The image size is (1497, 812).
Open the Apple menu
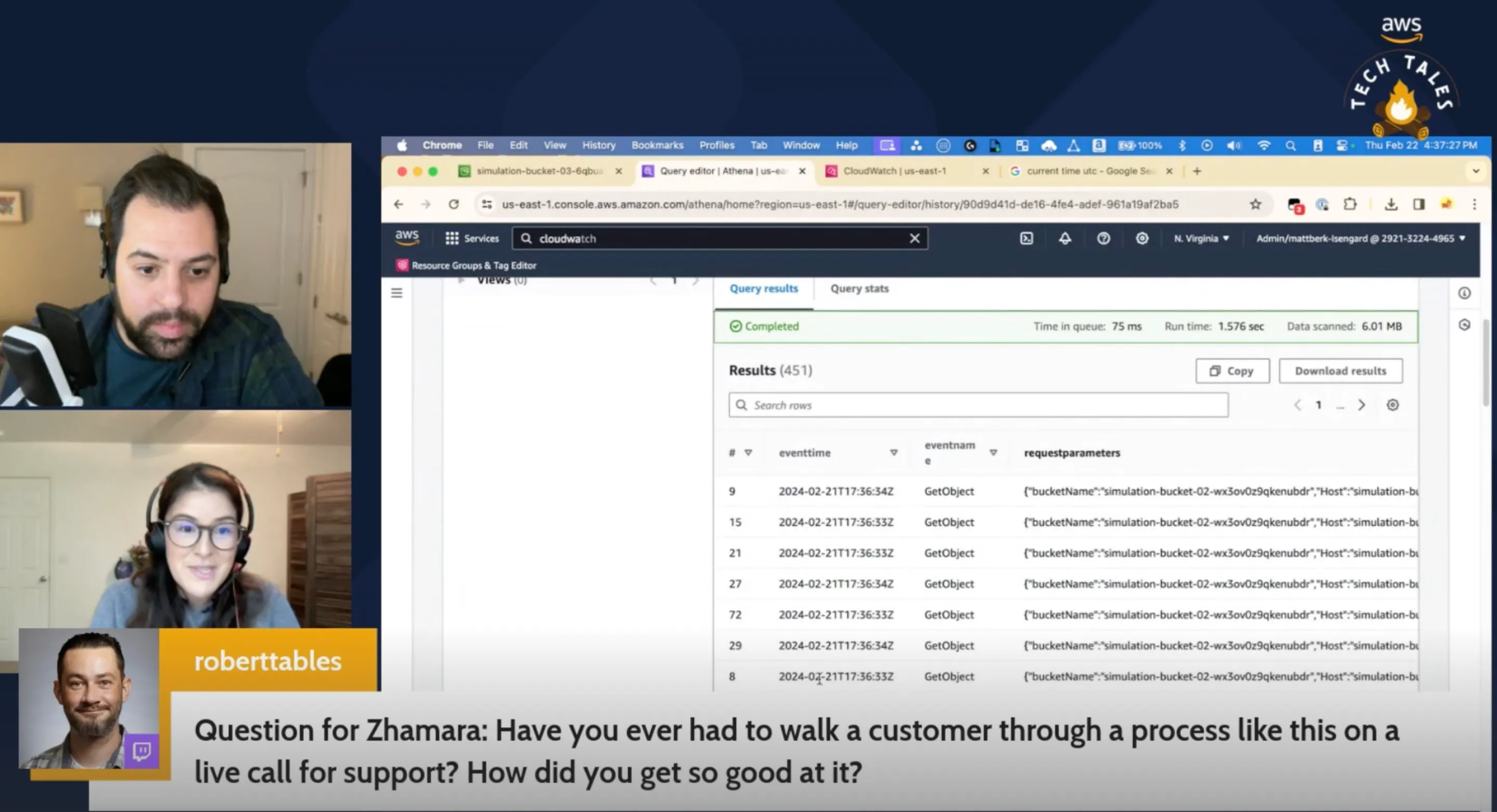tap(402, 145)
